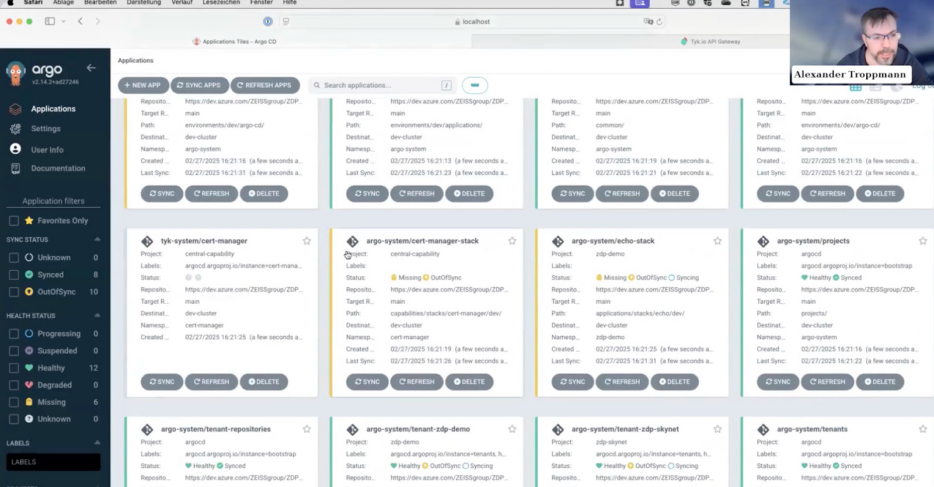Click the git icon of argo-system/tenant-repositories
The height and width of the screenshot is (487, 934).
(x=147, y=429)
